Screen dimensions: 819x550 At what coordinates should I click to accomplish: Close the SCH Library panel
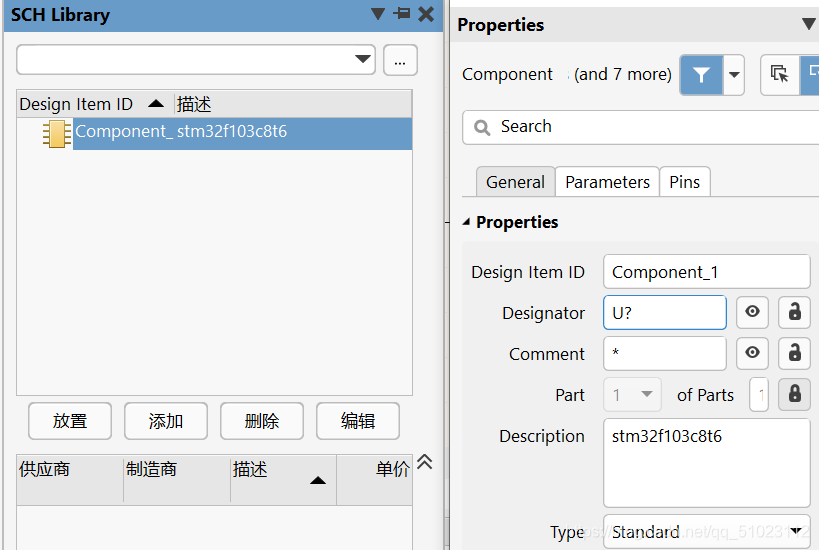[x=426, y=14]
